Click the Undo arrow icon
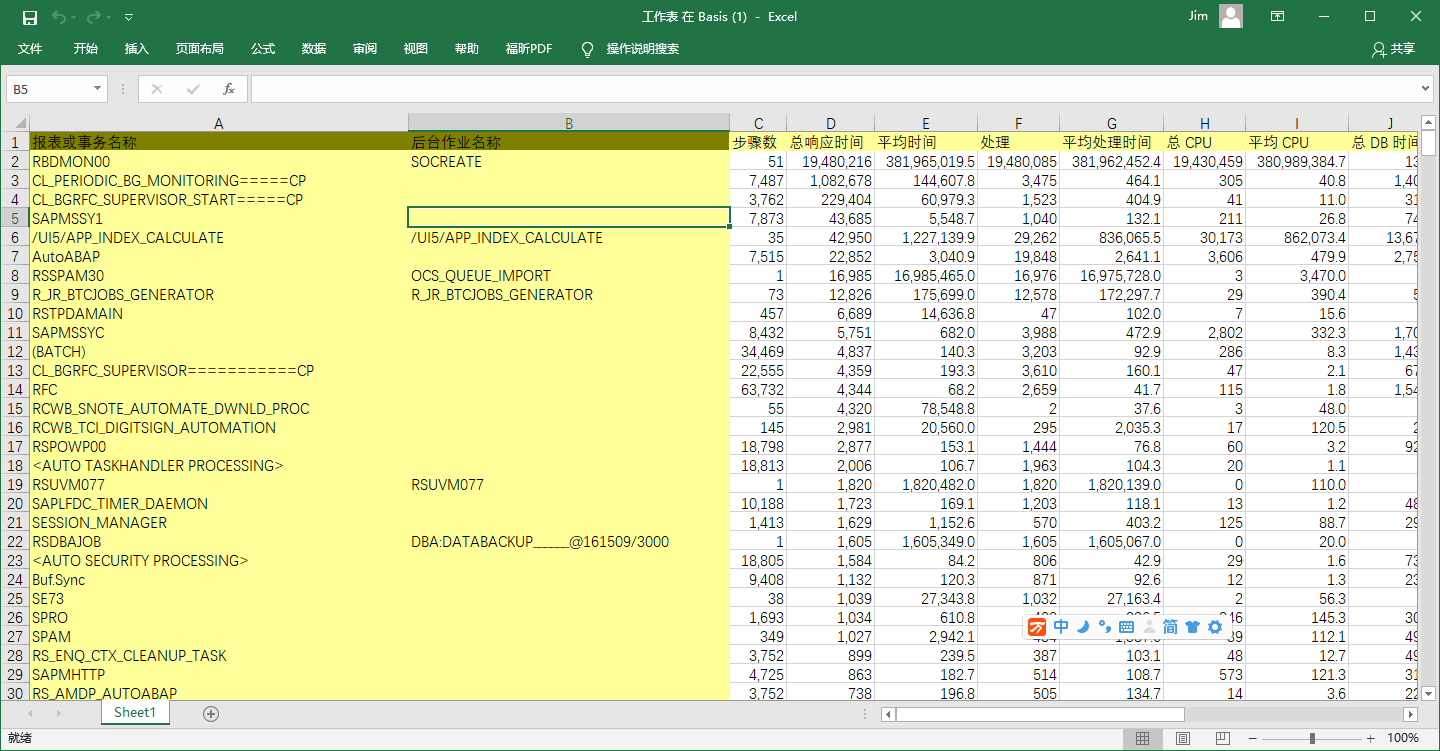 pyautogui.click(x=59, y=17)
